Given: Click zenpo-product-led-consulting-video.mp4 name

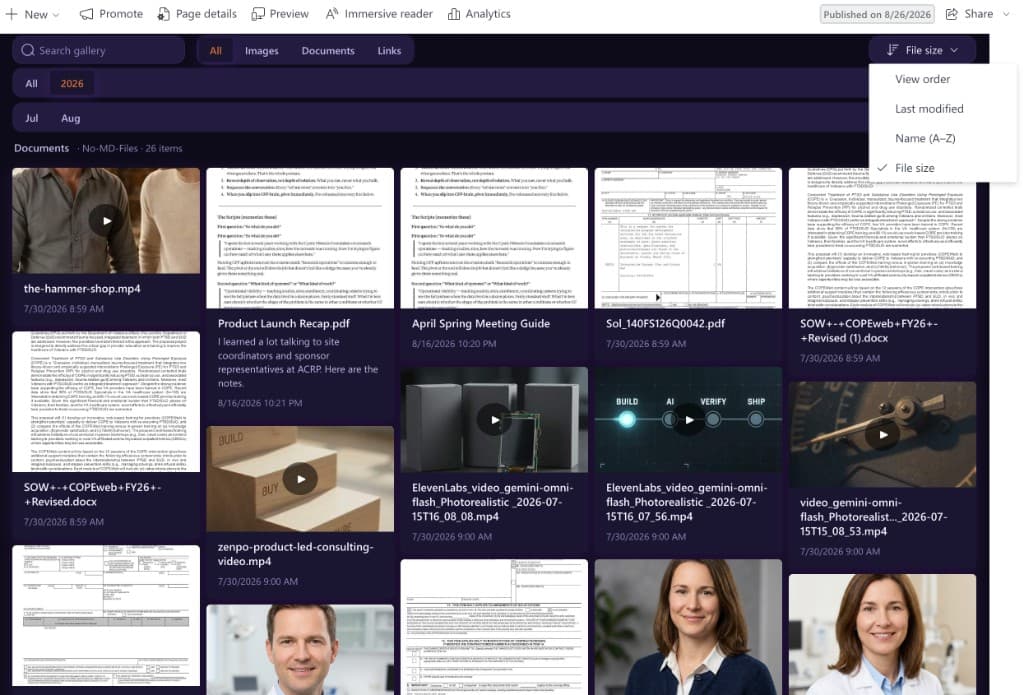Looking at the screenshot, I should (295, 554).
